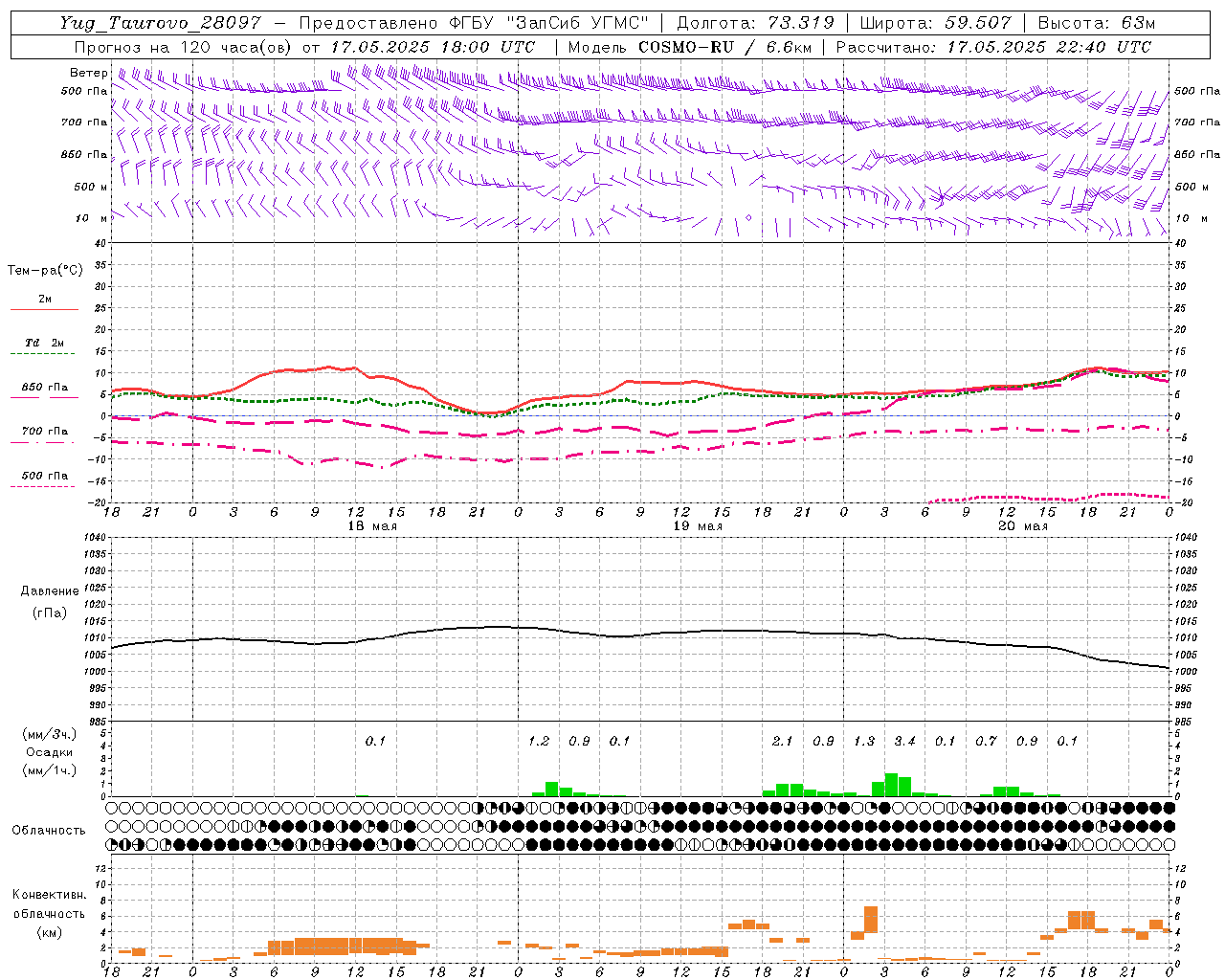The width and height of the screenshot is (1225, 980).
Task: Click the 2.1 three-hour precipitation total
Action: [782, 741]
